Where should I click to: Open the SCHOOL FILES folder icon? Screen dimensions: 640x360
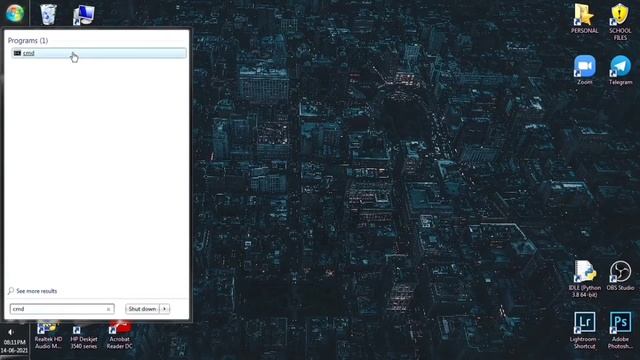pos(620,22)
